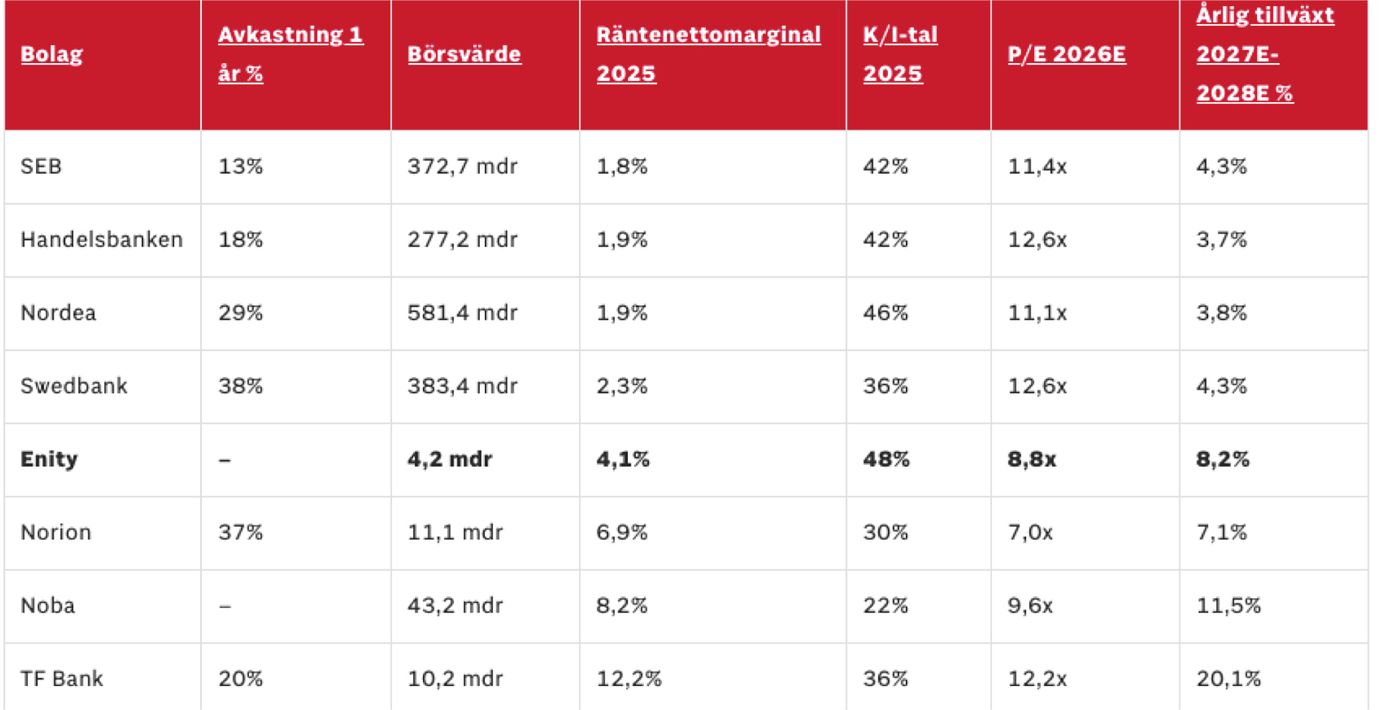Sort by Avkastning 1 år % header

290,54
